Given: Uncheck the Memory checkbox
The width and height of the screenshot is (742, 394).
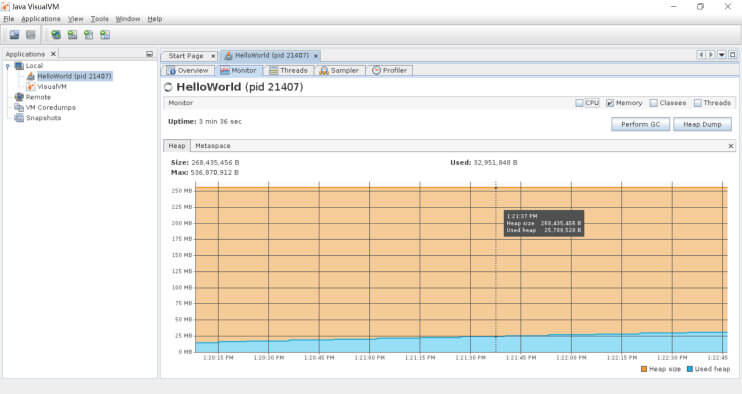Looking at the screenshot, I should [x=610, y=103].
